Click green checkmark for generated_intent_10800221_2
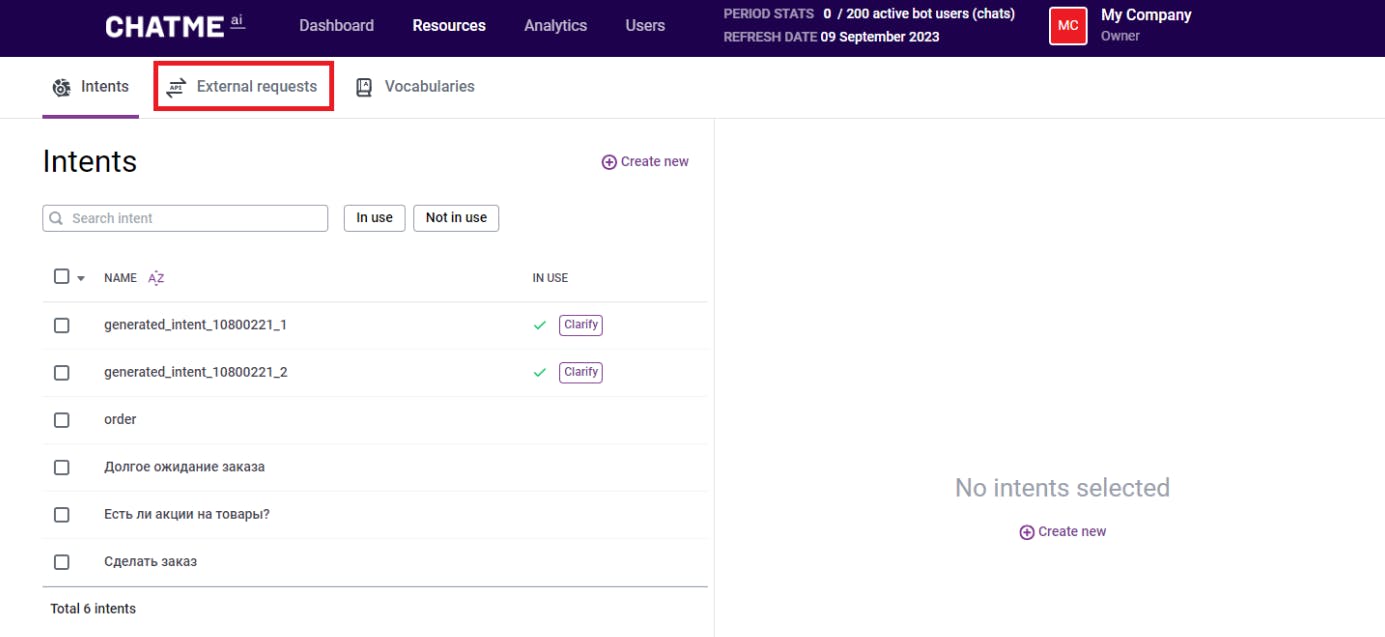 point(540,372)
